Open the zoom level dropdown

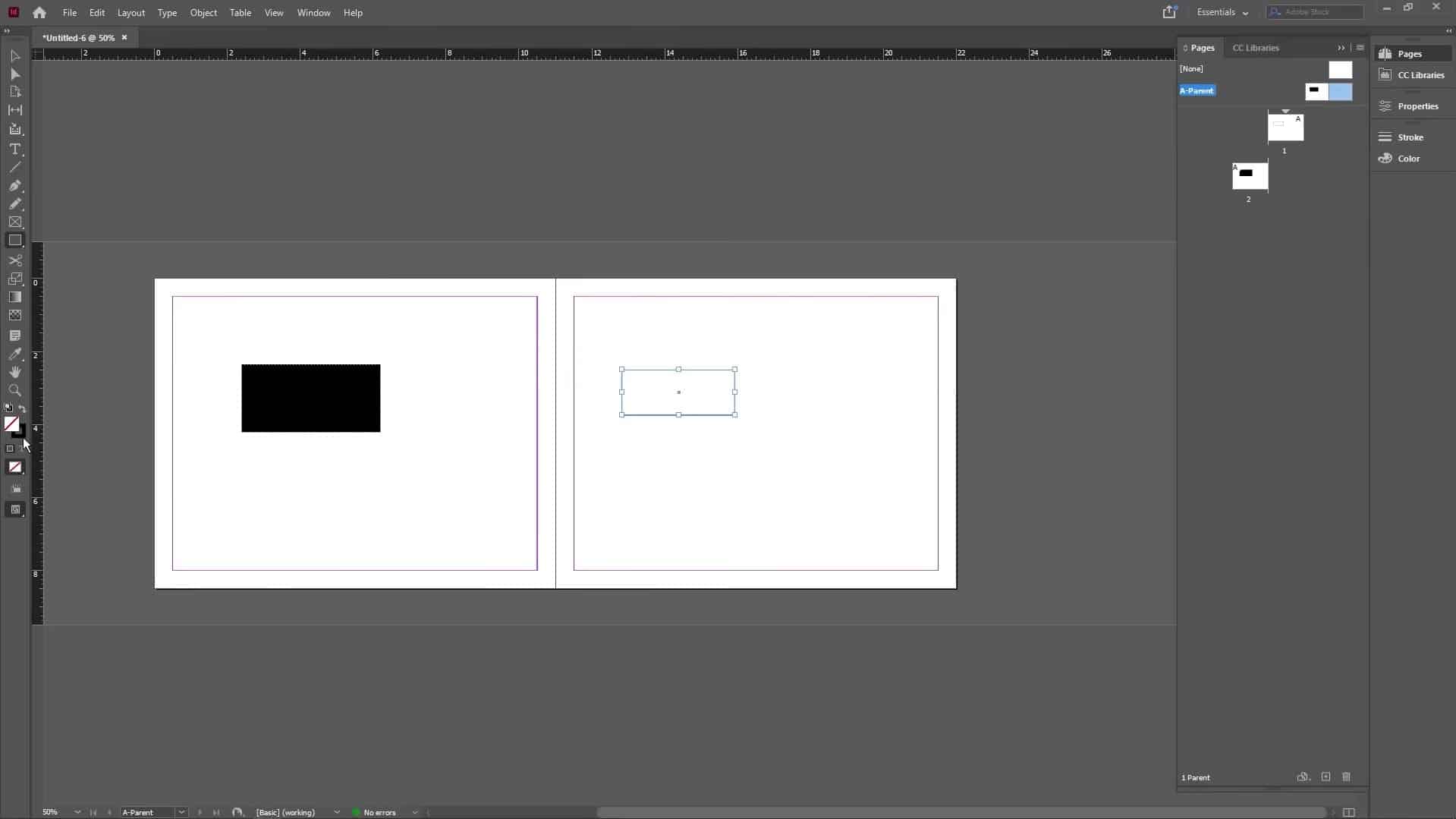[x=77, y=812]
